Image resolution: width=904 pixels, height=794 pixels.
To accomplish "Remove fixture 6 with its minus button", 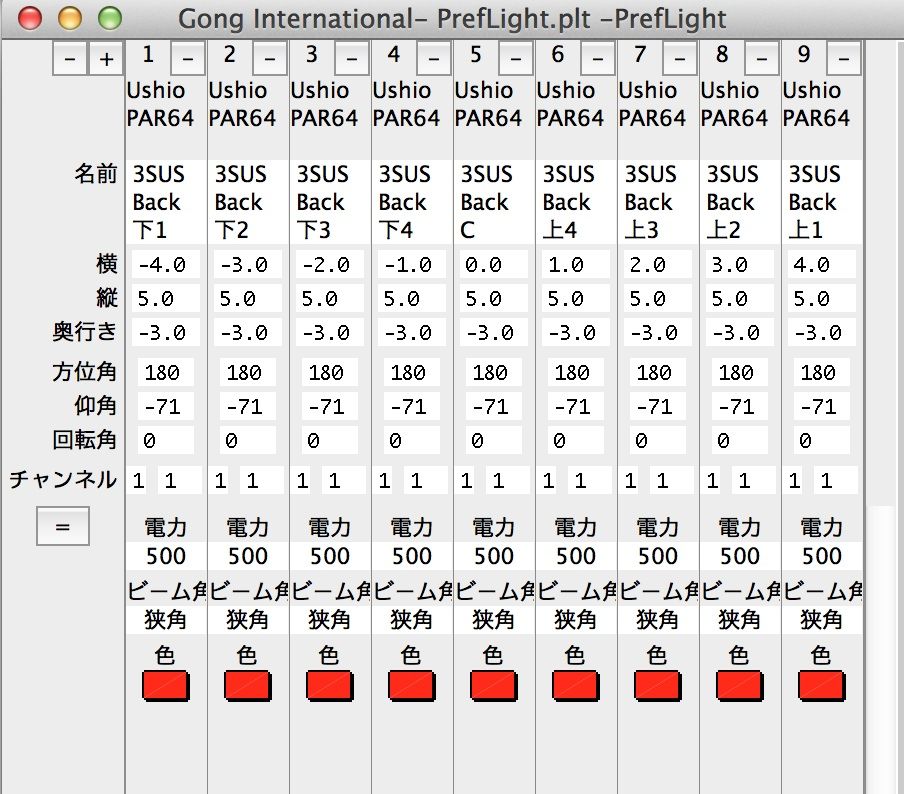I will 597,58.
